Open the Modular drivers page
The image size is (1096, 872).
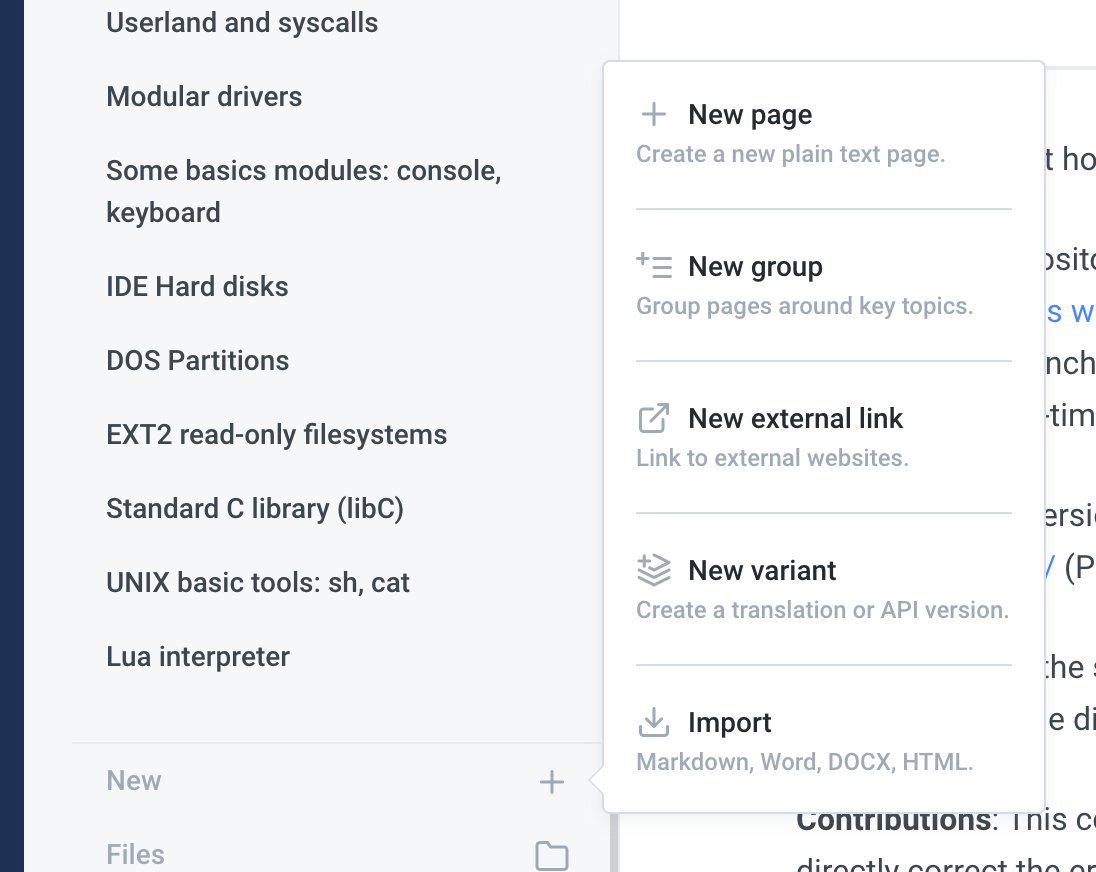tap(204, 96)
